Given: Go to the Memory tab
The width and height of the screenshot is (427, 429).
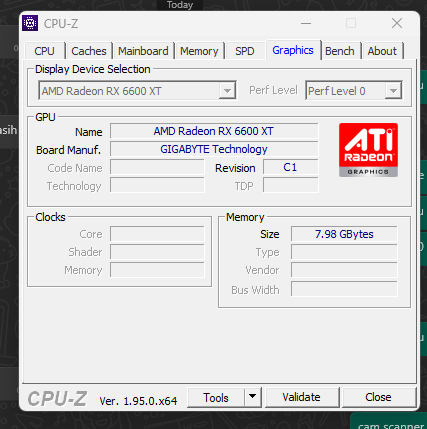Looking at the screenshot, I should [199, 51].
